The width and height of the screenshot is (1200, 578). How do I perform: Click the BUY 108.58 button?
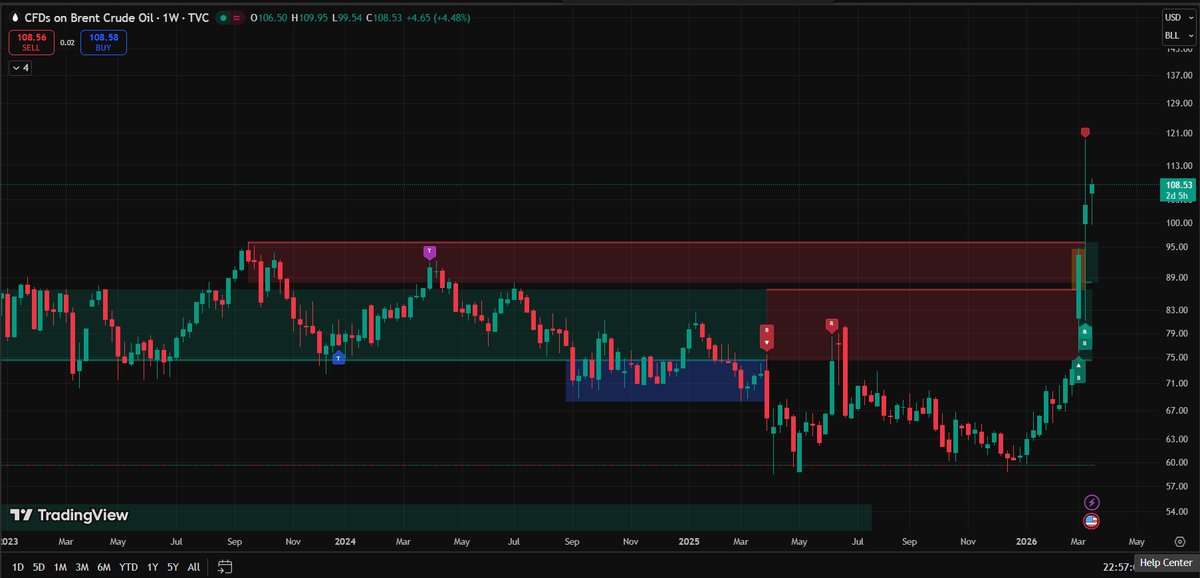pyautogui.click(x=105, y=42)
